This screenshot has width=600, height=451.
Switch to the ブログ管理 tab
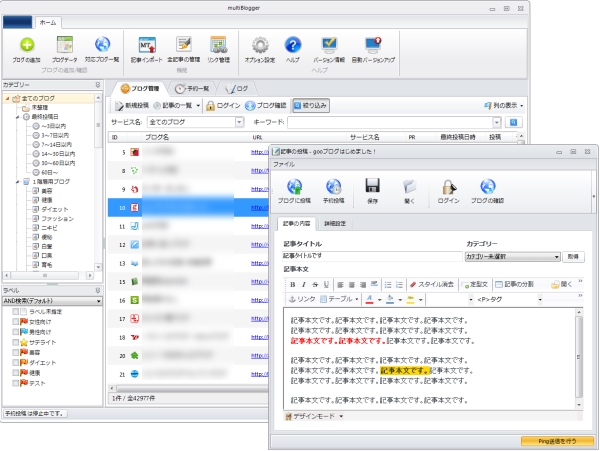point(139,89)
